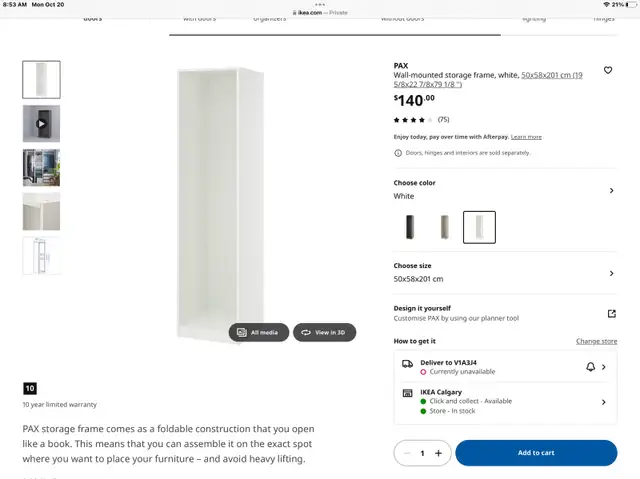Increase quantity with the plus button
The image size is (640, 479).
coord(438,453)
